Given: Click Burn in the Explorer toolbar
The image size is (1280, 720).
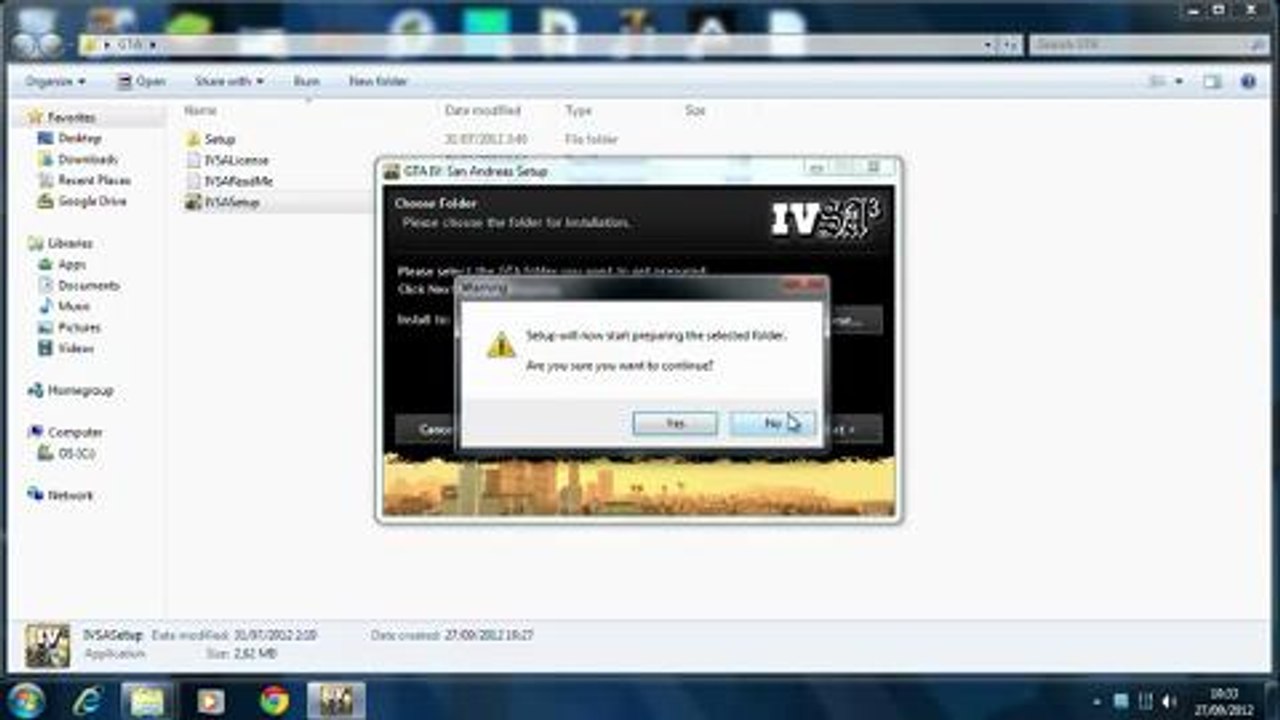Looking at the screenshot, I should (307, 81).
